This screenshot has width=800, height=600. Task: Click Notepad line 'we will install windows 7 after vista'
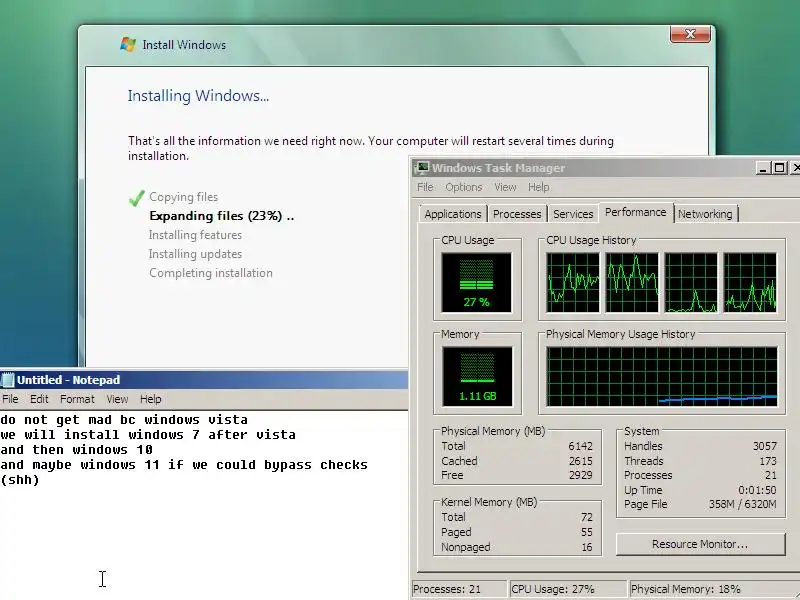click(x=148, y=435)
